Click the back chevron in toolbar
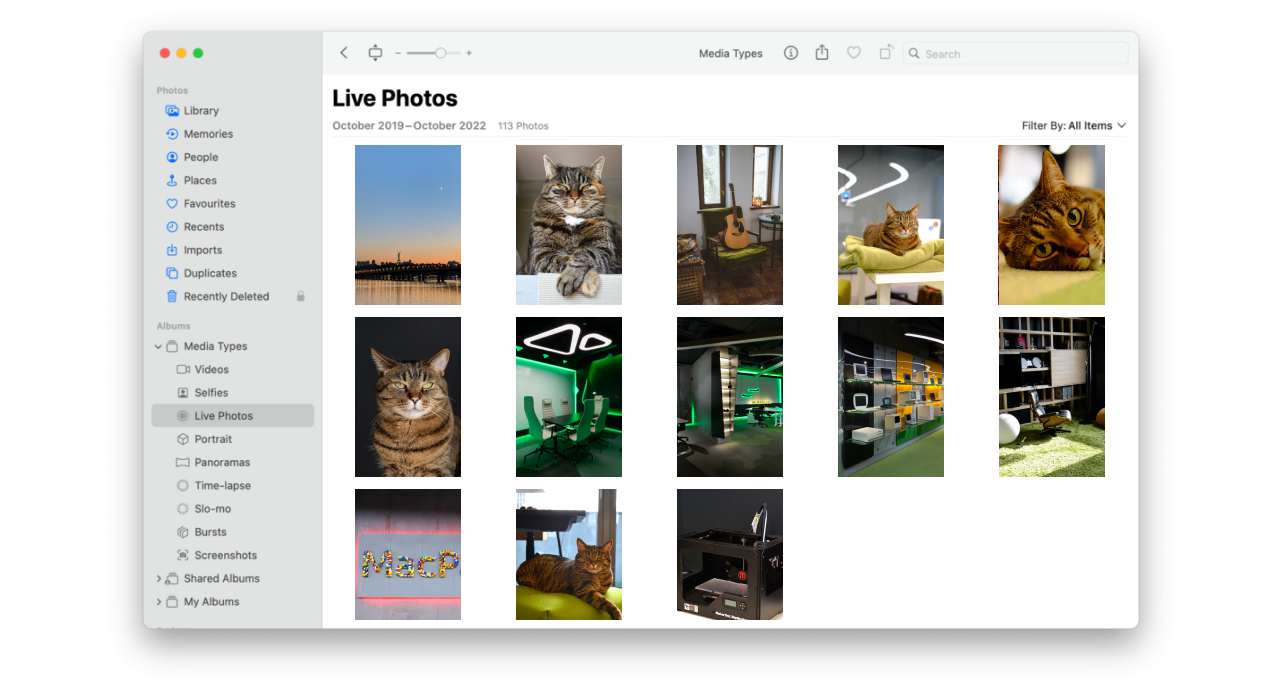The image size is (1280, 690). [x=344, y=53]
